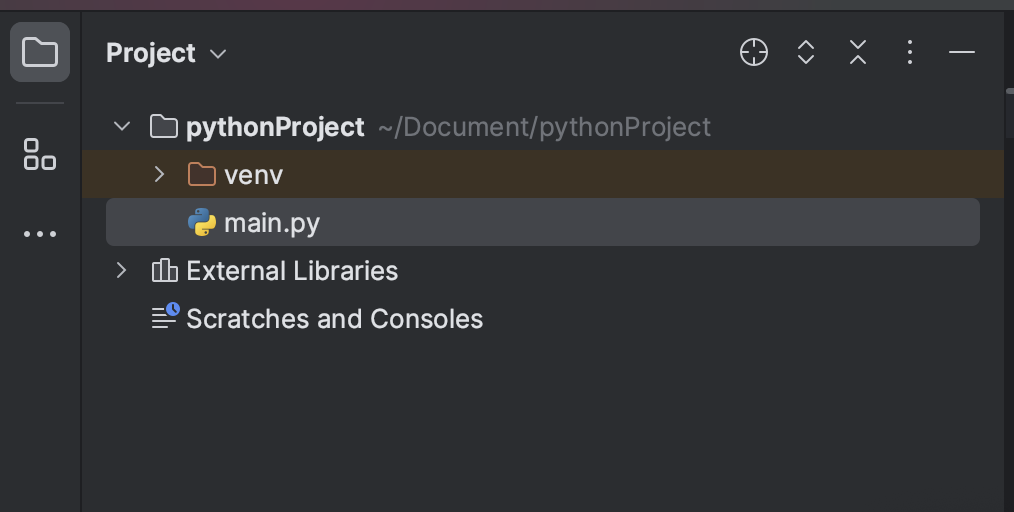The height and width of the screenshot is (512, 1014).
Task: Open the Project tool window folder icon
Action: coord(39,52)
